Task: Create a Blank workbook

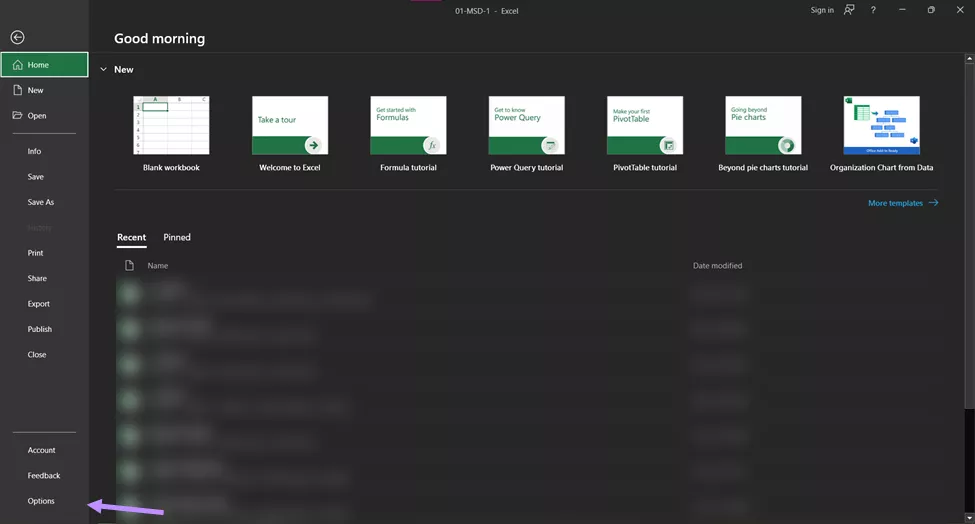Action: coord(171,126)
